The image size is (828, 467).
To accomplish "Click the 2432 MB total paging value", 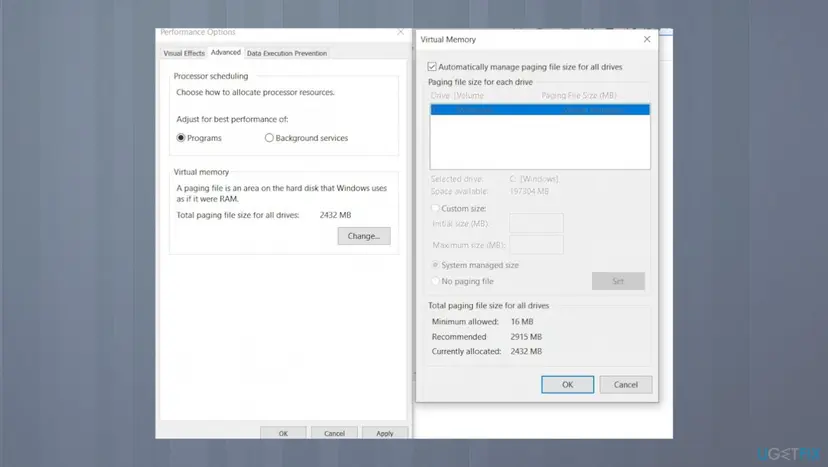I will pyautogui.click(x=335, y=215).
